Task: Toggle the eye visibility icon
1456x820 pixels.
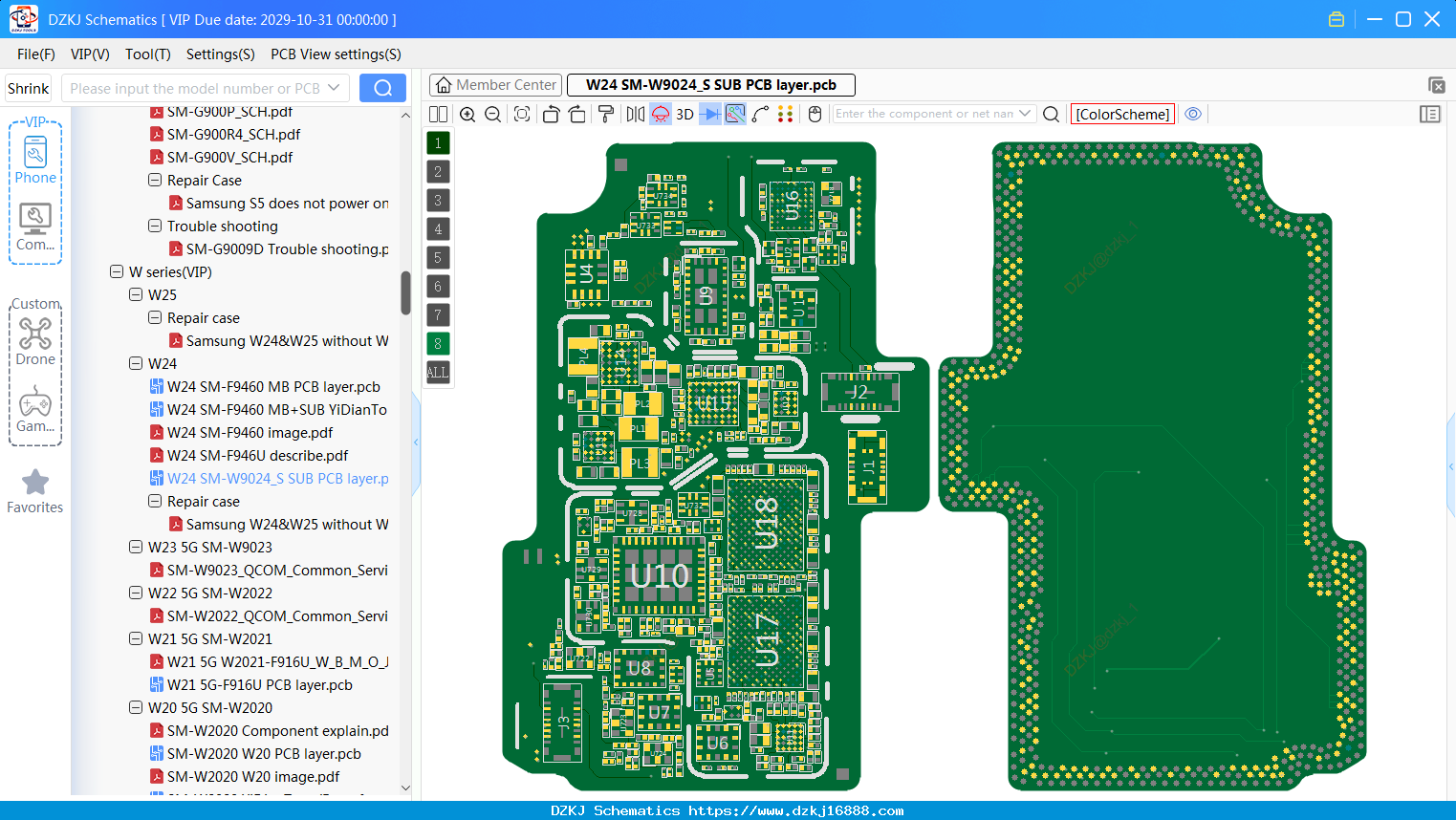Action: tap(1193, 114)
